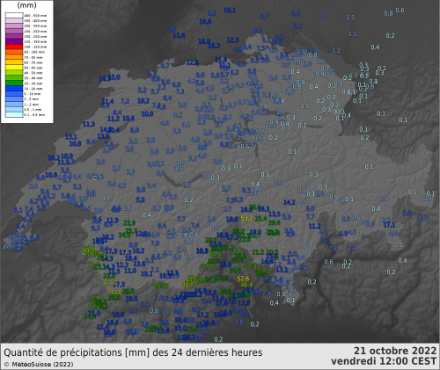Viewport: 440px width, 370px height.
Task: Select the date text '21 octobre 2022'
Action: point(395,351)
